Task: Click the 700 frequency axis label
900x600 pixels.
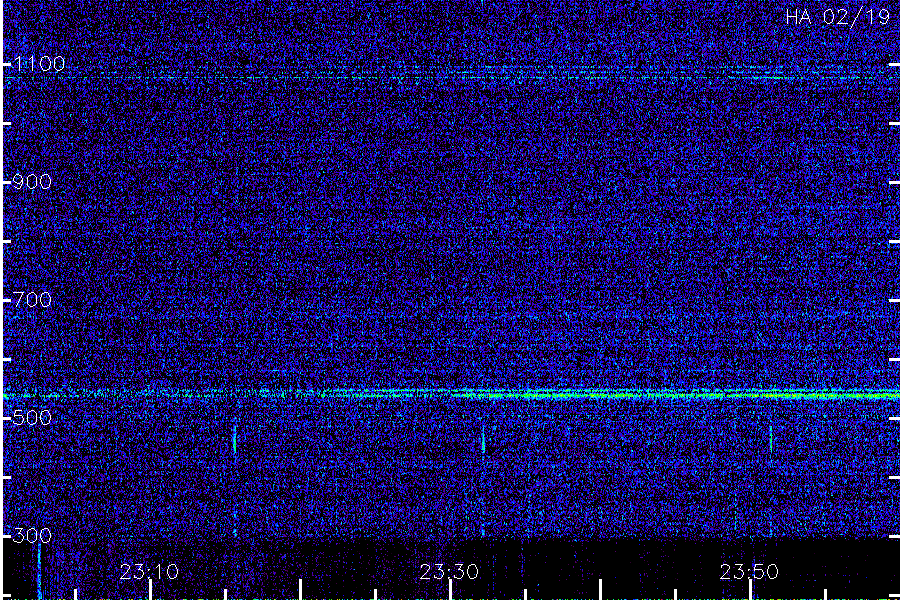Action: (x=32, y=300)
